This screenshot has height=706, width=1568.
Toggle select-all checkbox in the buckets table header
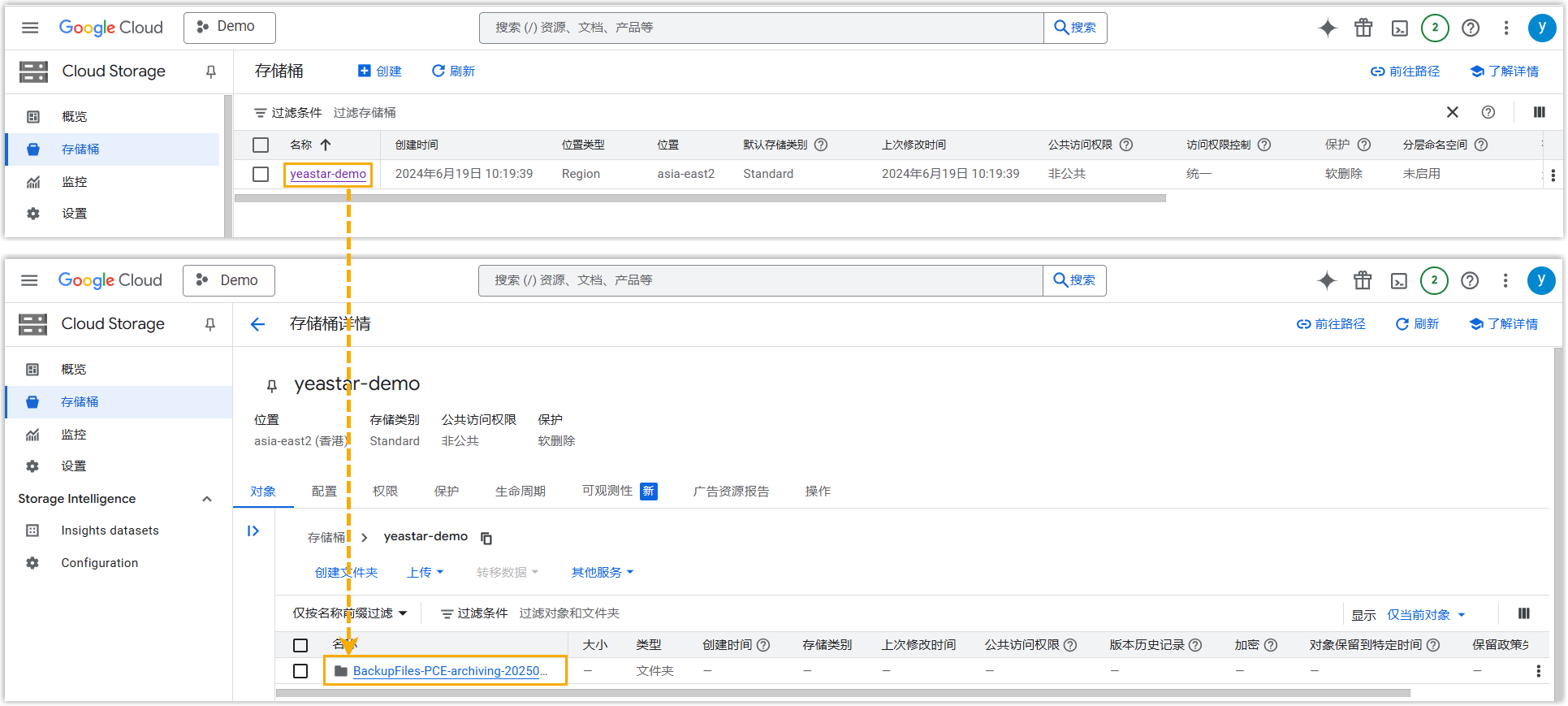click(261, 145)
